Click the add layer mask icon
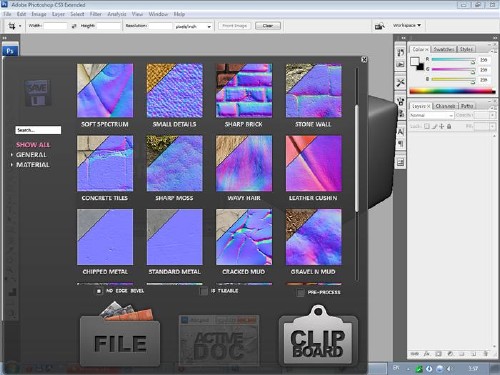 pyautogui.click(x=438, y=354)
